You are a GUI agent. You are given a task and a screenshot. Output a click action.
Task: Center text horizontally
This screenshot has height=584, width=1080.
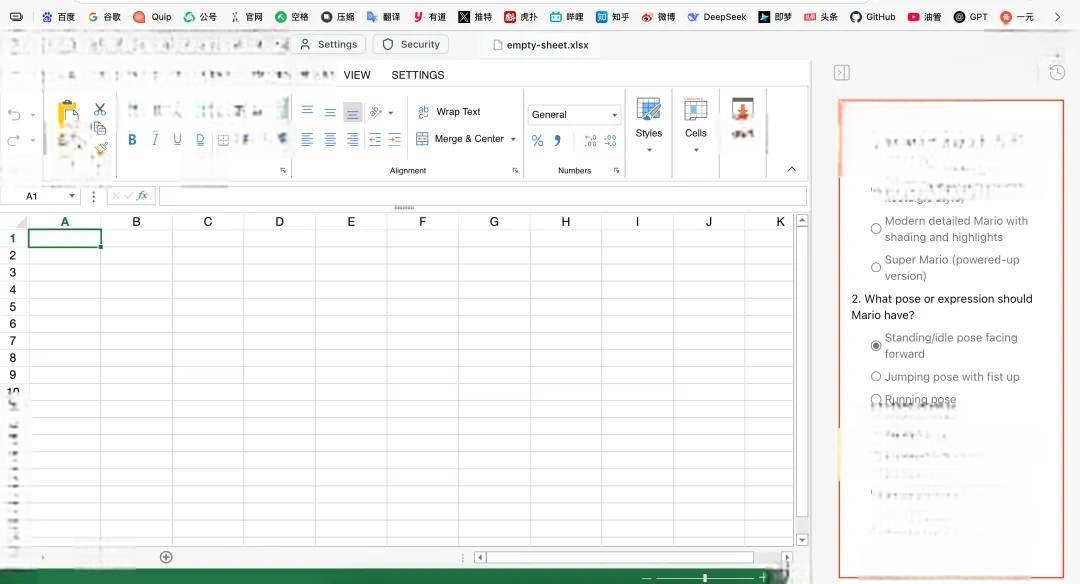[x=330, y=140]
